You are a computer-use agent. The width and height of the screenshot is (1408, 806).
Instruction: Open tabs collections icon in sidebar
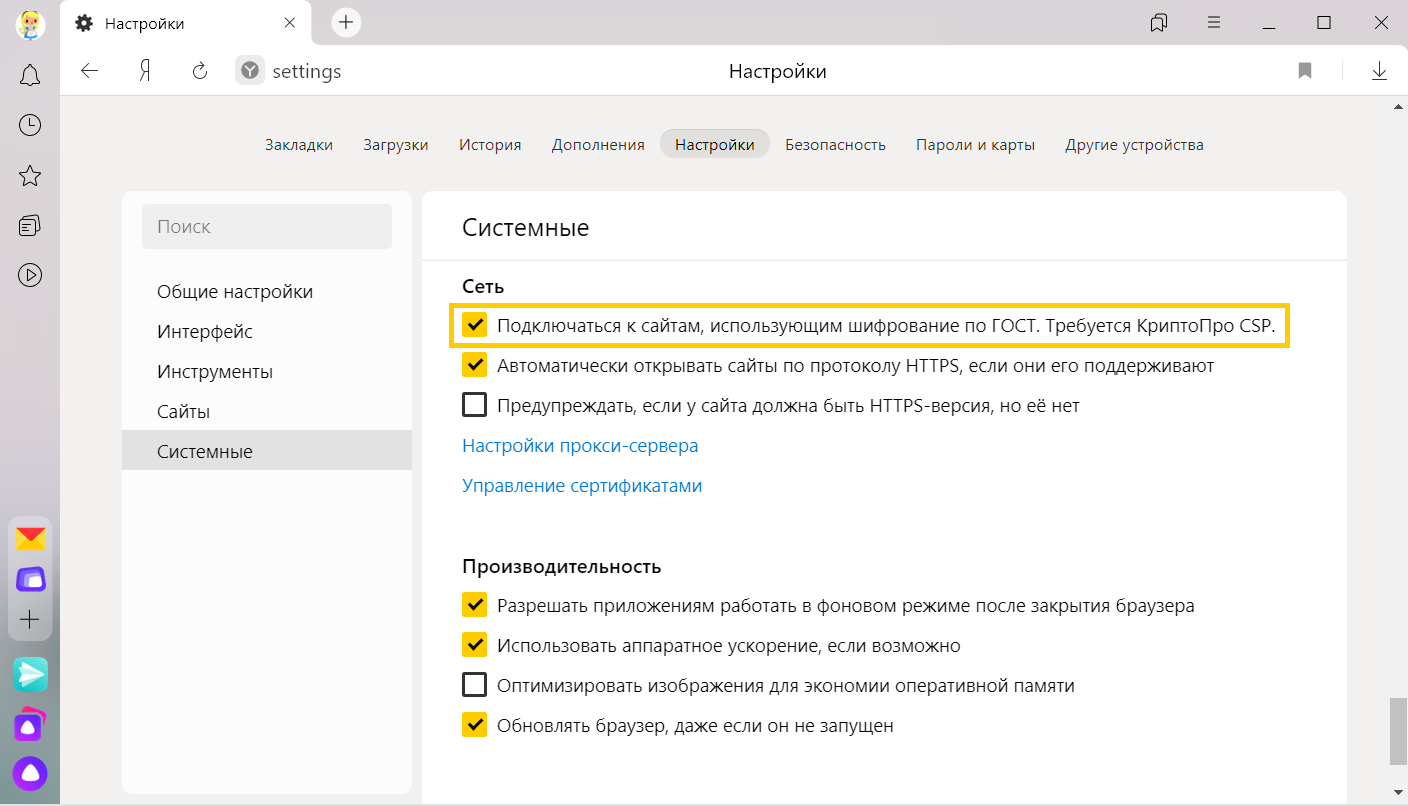coord(30,225)
